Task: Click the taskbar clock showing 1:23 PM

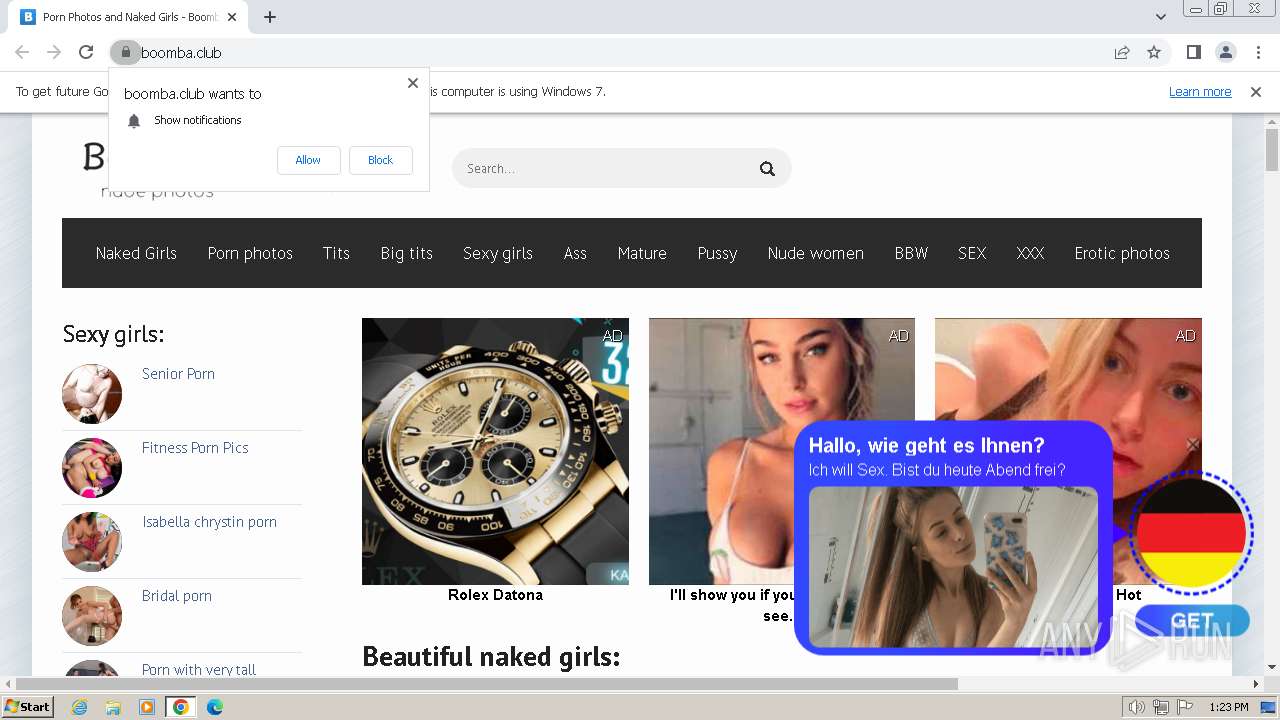Action: tap(1229, 707)
